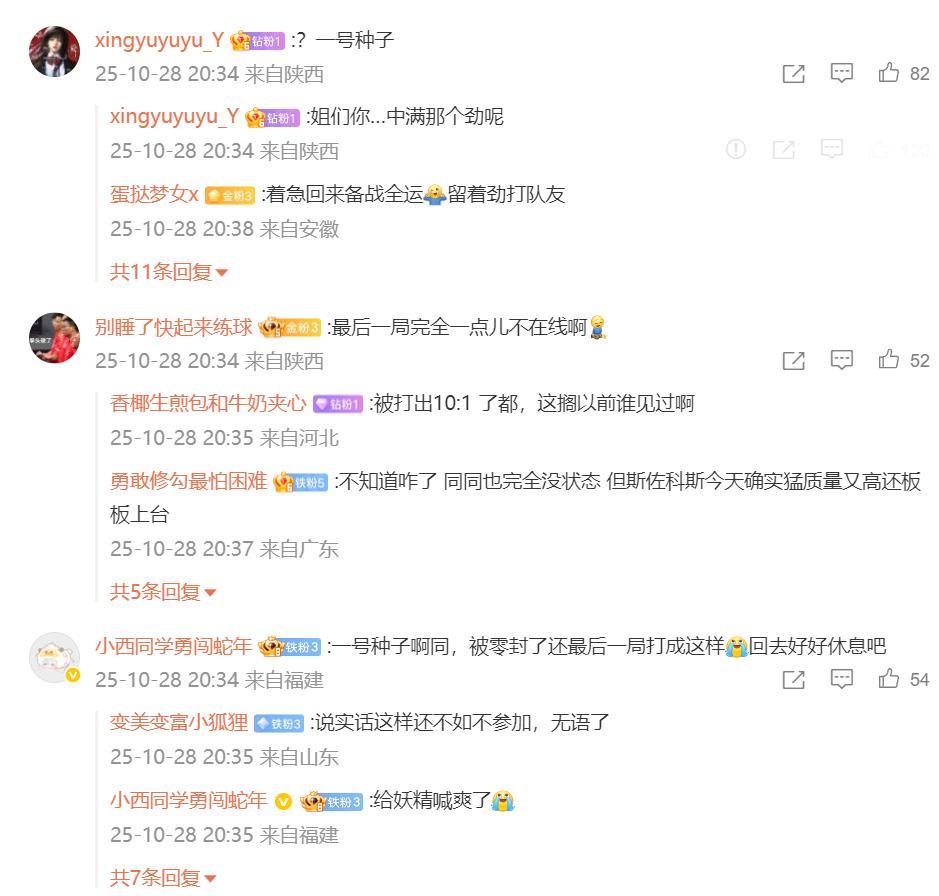Screen dimensions: 939x896
Task: Expand 共7条回复 replies
Action: tap(162, 878)
